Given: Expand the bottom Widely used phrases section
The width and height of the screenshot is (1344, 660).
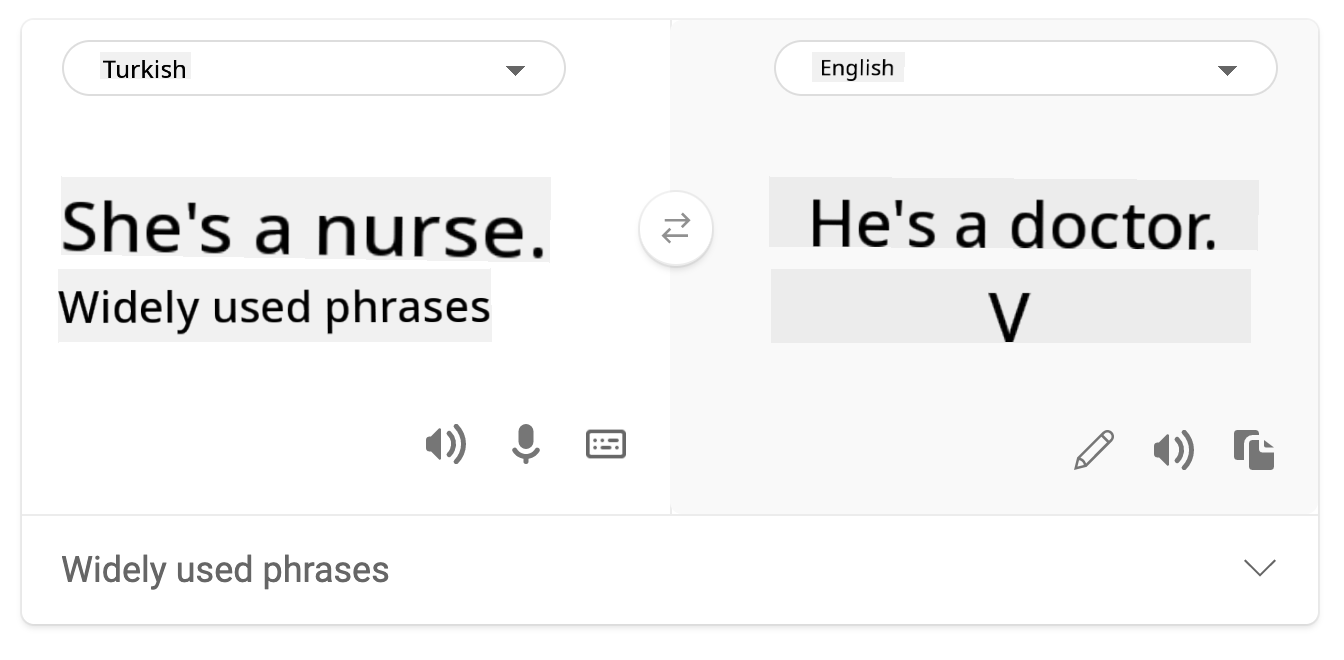Looking at the screenshot, I should [670, 569].
